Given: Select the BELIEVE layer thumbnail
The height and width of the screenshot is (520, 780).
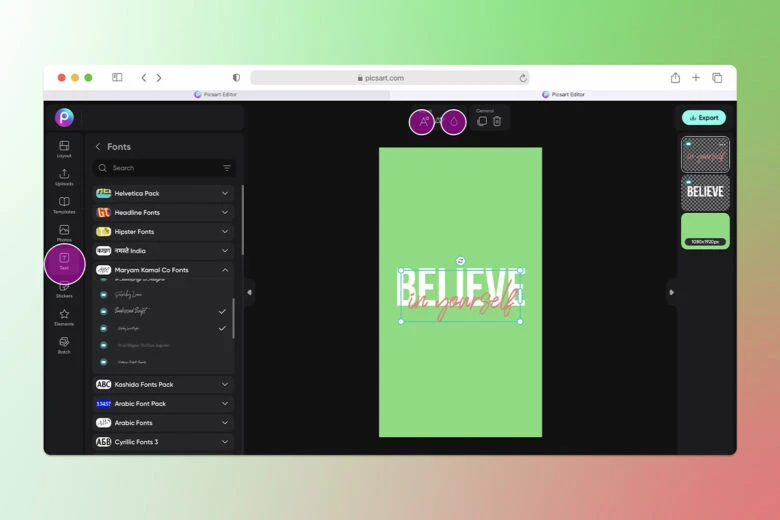Looking at the screenshot, I should point(705,192).
